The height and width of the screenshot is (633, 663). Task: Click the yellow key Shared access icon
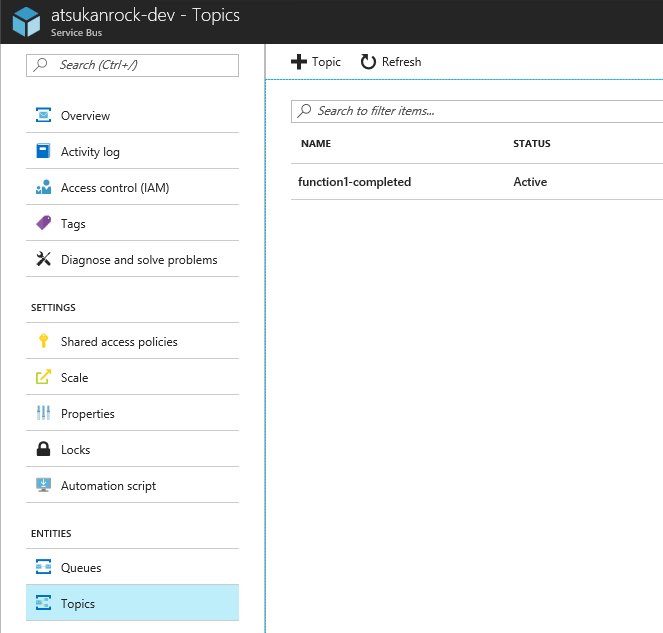point(43,341)
